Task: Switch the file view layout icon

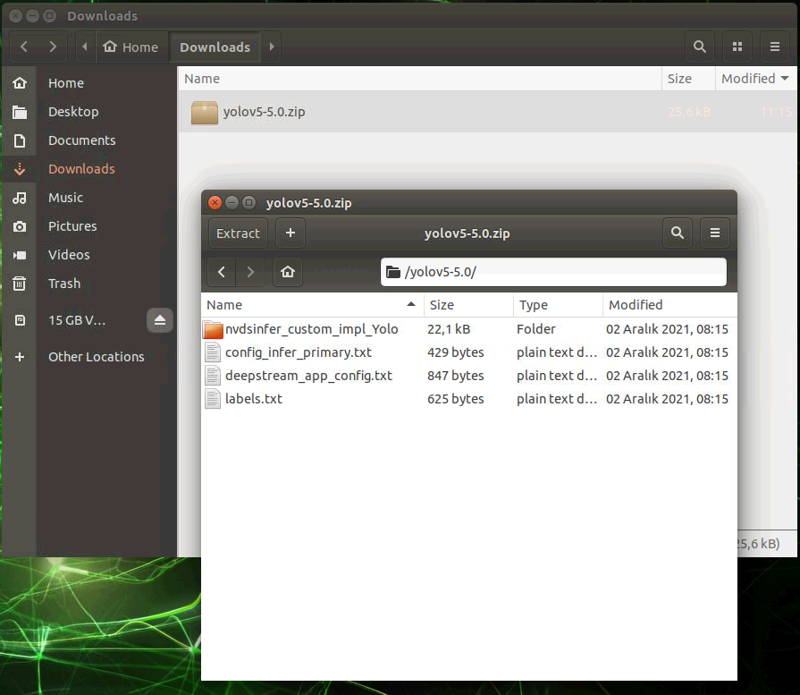Action: pyautogui.click(x=737, y=46)
